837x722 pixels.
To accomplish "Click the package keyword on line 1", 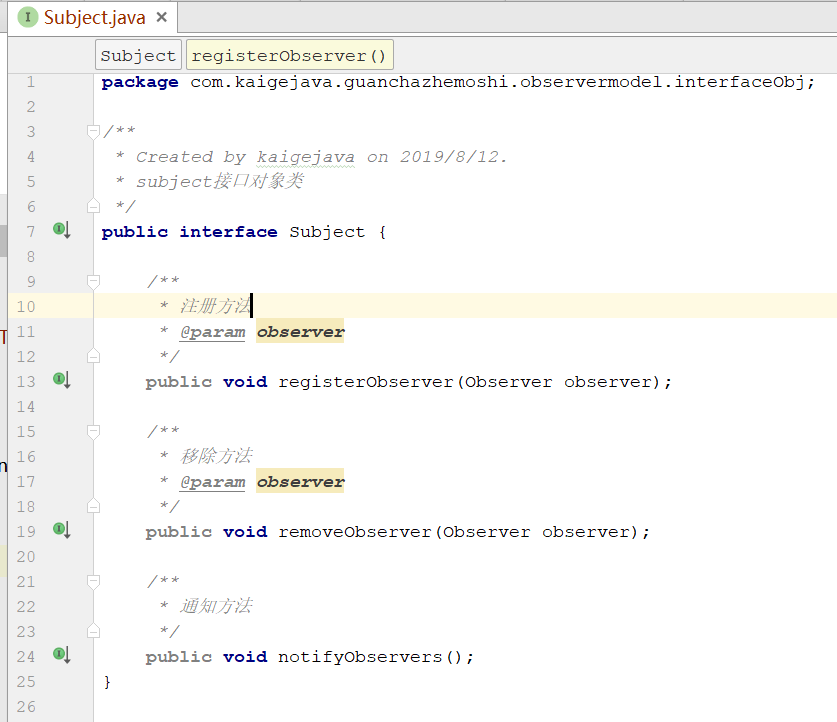I will click(x=140, y=82).
